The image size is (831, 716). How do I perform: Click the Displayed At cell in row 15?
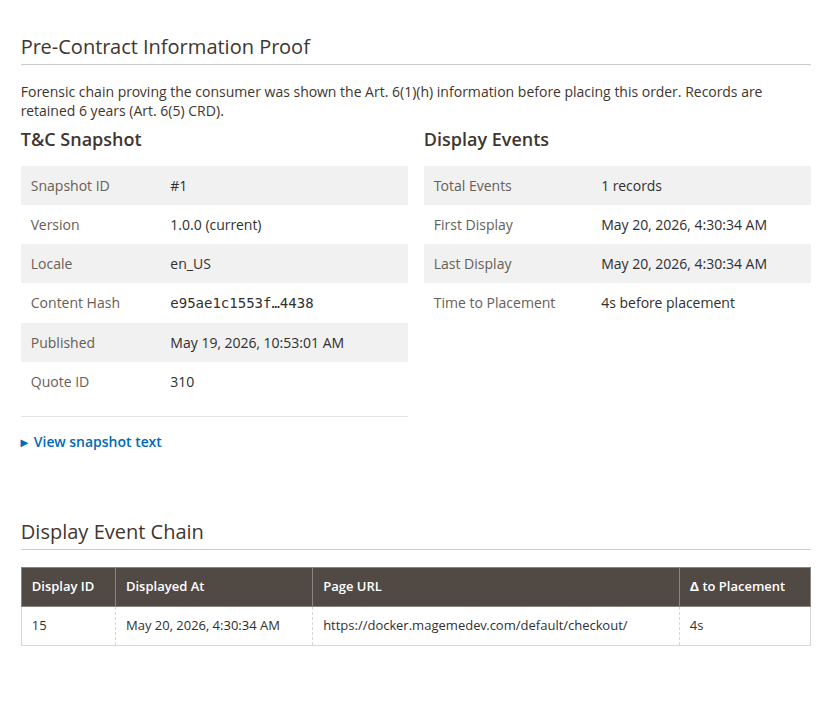(214, 626)
